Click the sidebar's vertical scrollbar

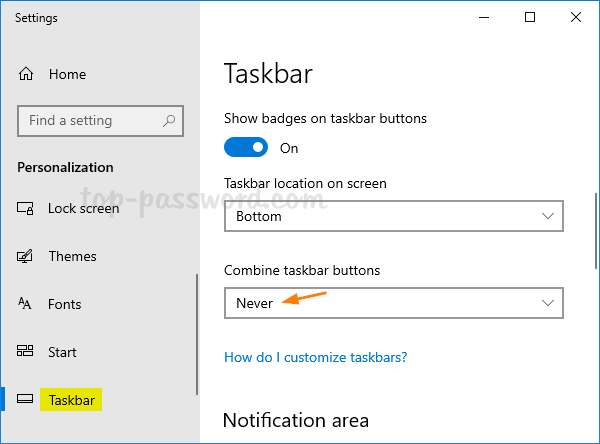pos(197,330)
